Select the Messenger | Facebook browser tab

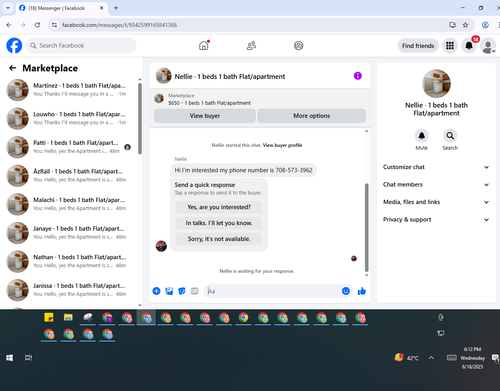tap(62, 8)
